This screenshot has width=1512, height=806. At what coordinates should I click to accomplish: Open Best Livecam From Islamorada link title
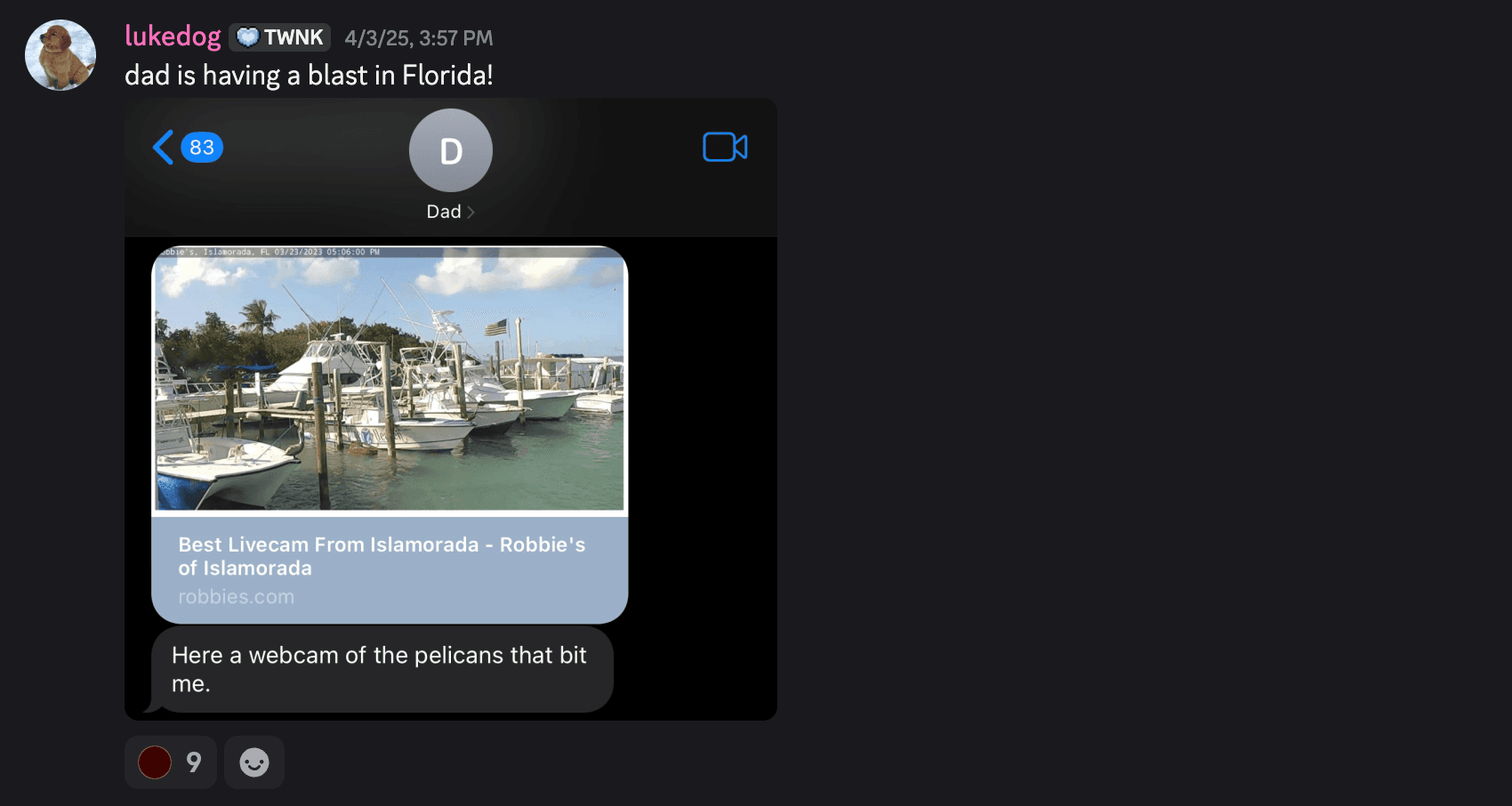(x=382, y=556)
